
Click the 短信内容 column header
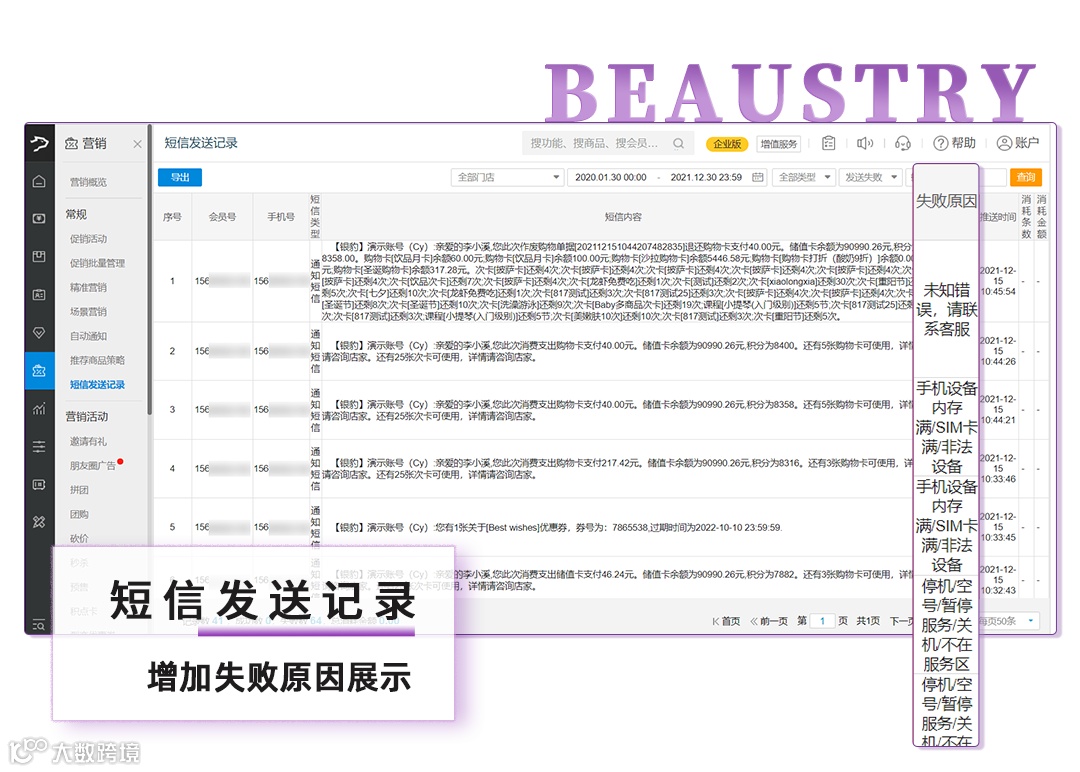pyautogui.click(x=623, y=216)
